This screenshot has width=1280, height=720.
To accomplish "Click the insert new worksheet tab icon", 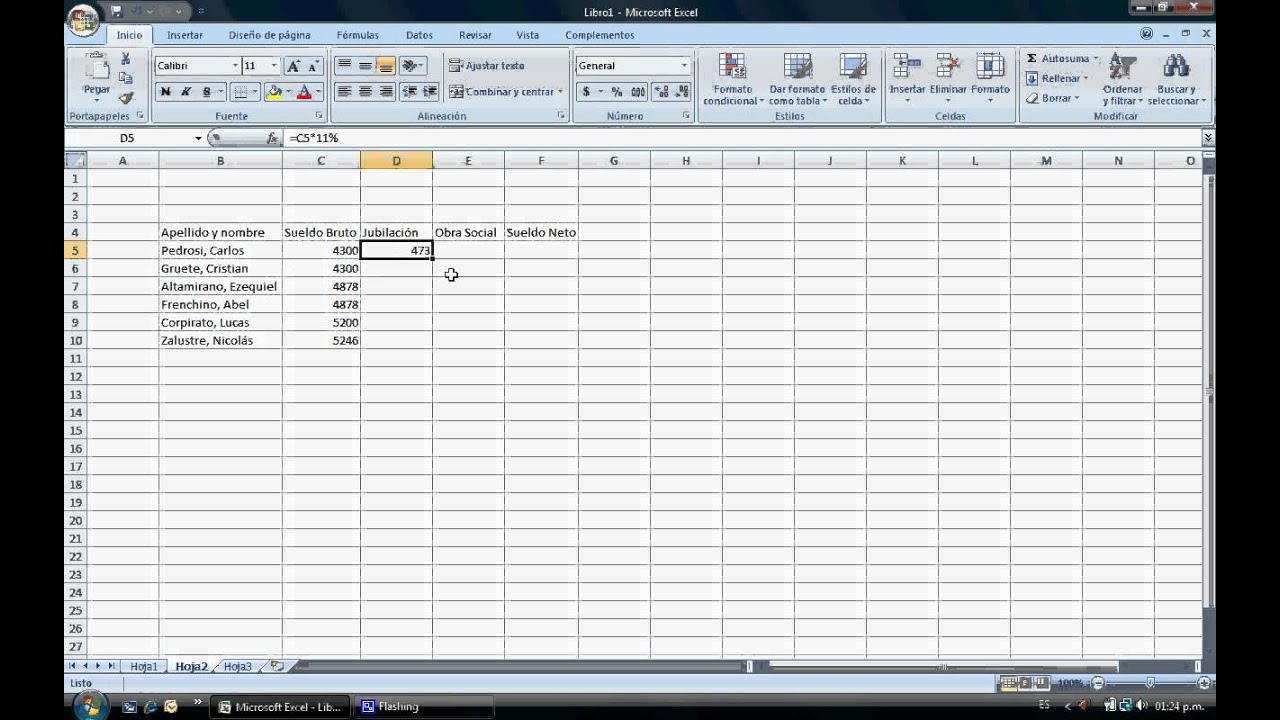I will 277,666.
